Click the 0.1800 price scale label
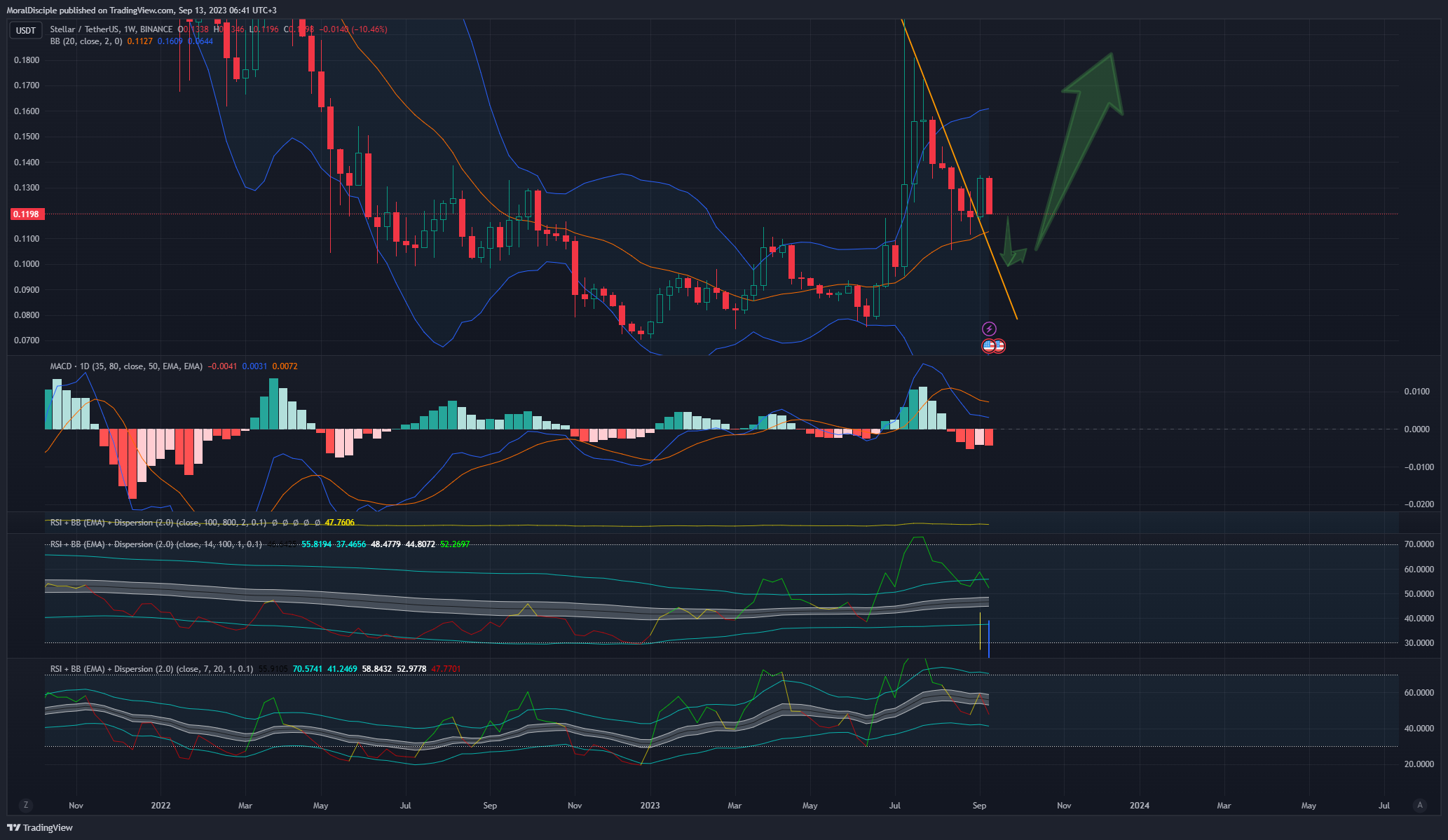 coord(27,60)
